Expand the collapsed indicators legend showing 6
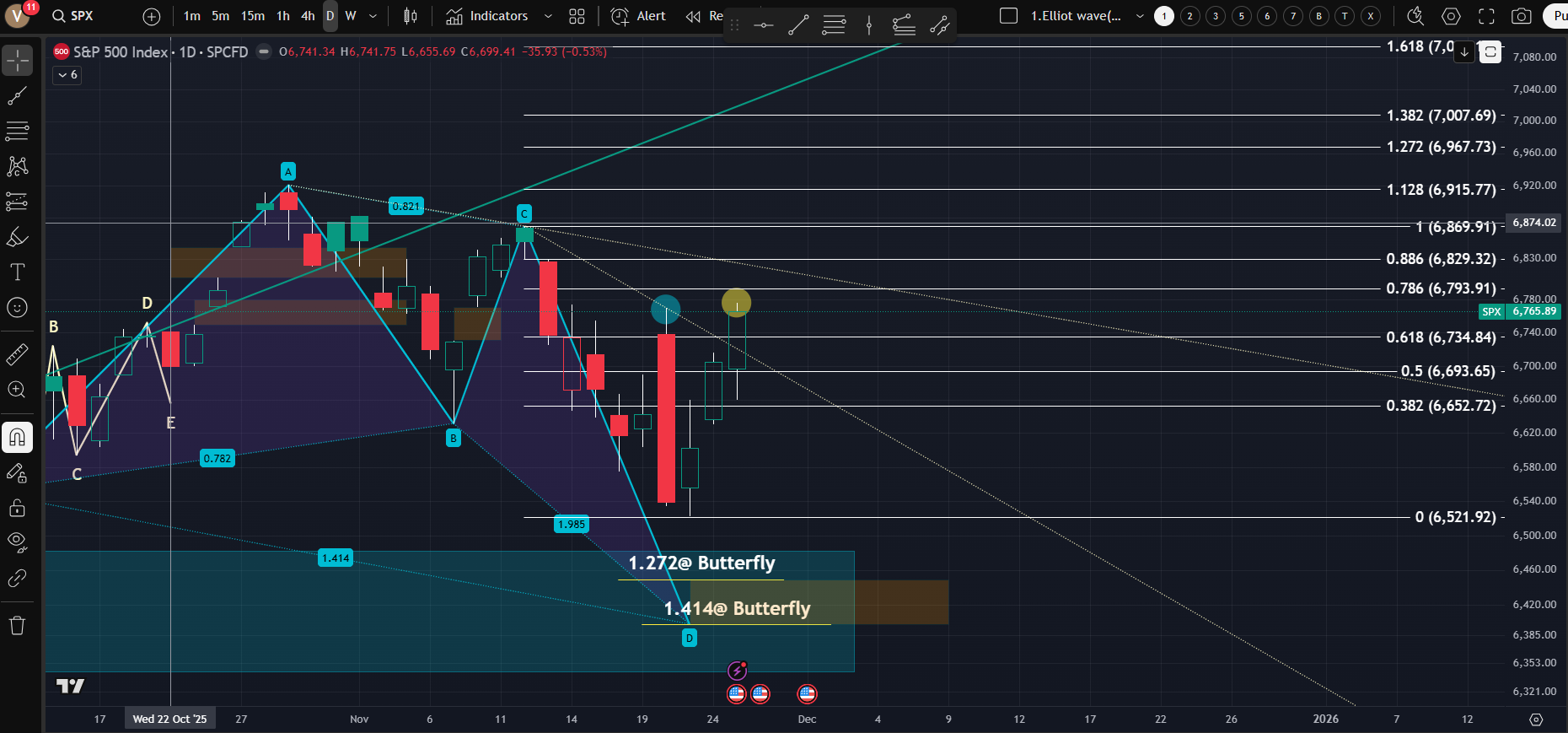The width and height of the screenshot is (1568, 733). click(67, 75)
